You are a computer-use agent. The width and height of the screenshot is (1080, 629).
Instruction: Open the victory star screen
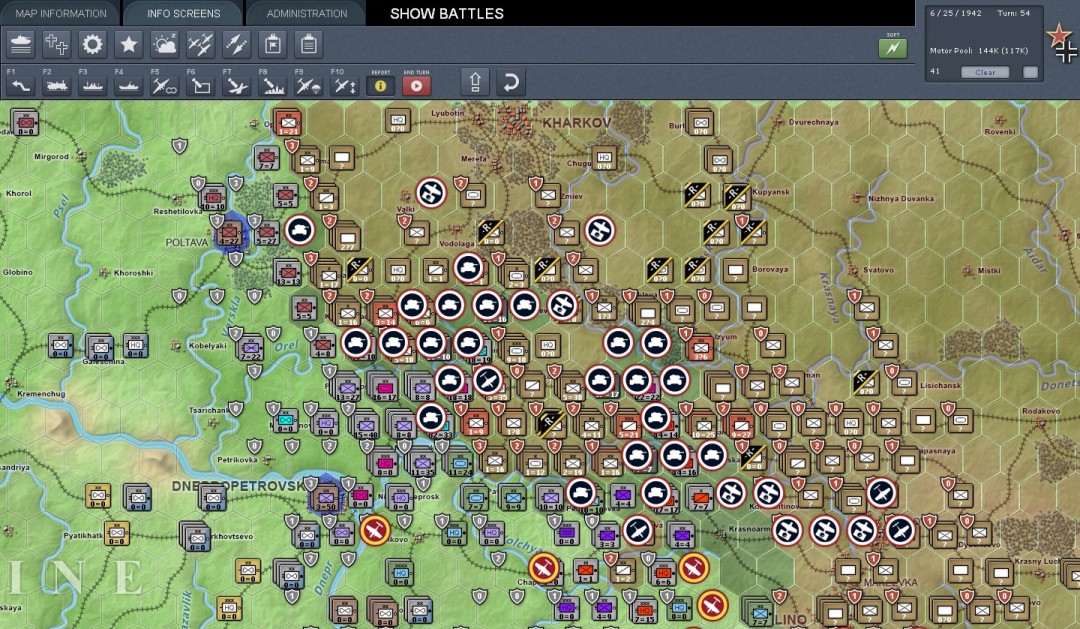pos(129,44)
